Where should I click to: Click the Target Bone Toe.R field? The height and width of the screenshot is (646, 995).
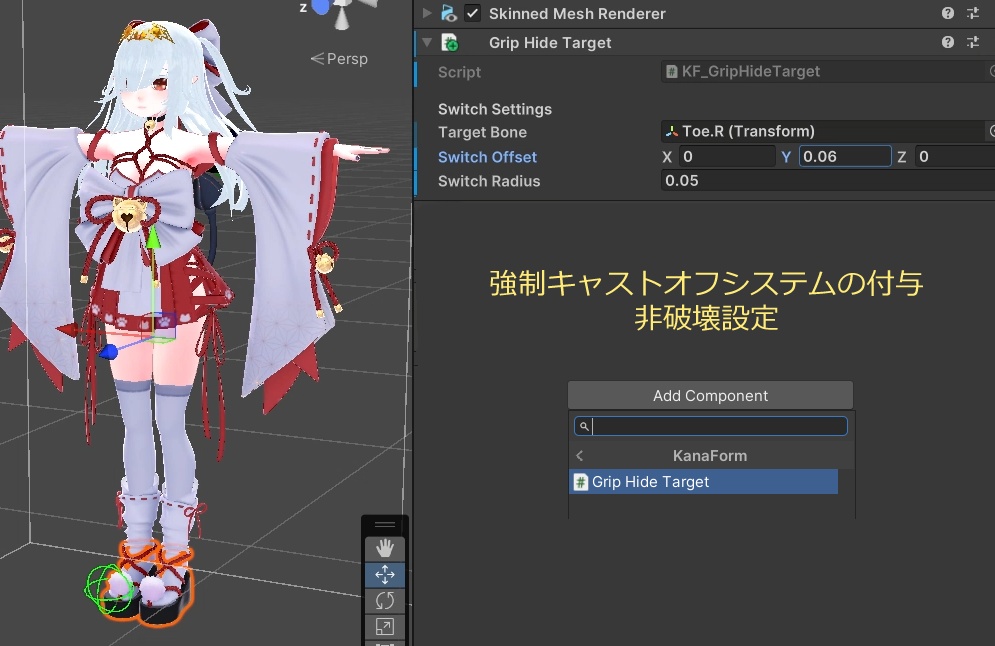pyautogui.click(x=823, y=131)
